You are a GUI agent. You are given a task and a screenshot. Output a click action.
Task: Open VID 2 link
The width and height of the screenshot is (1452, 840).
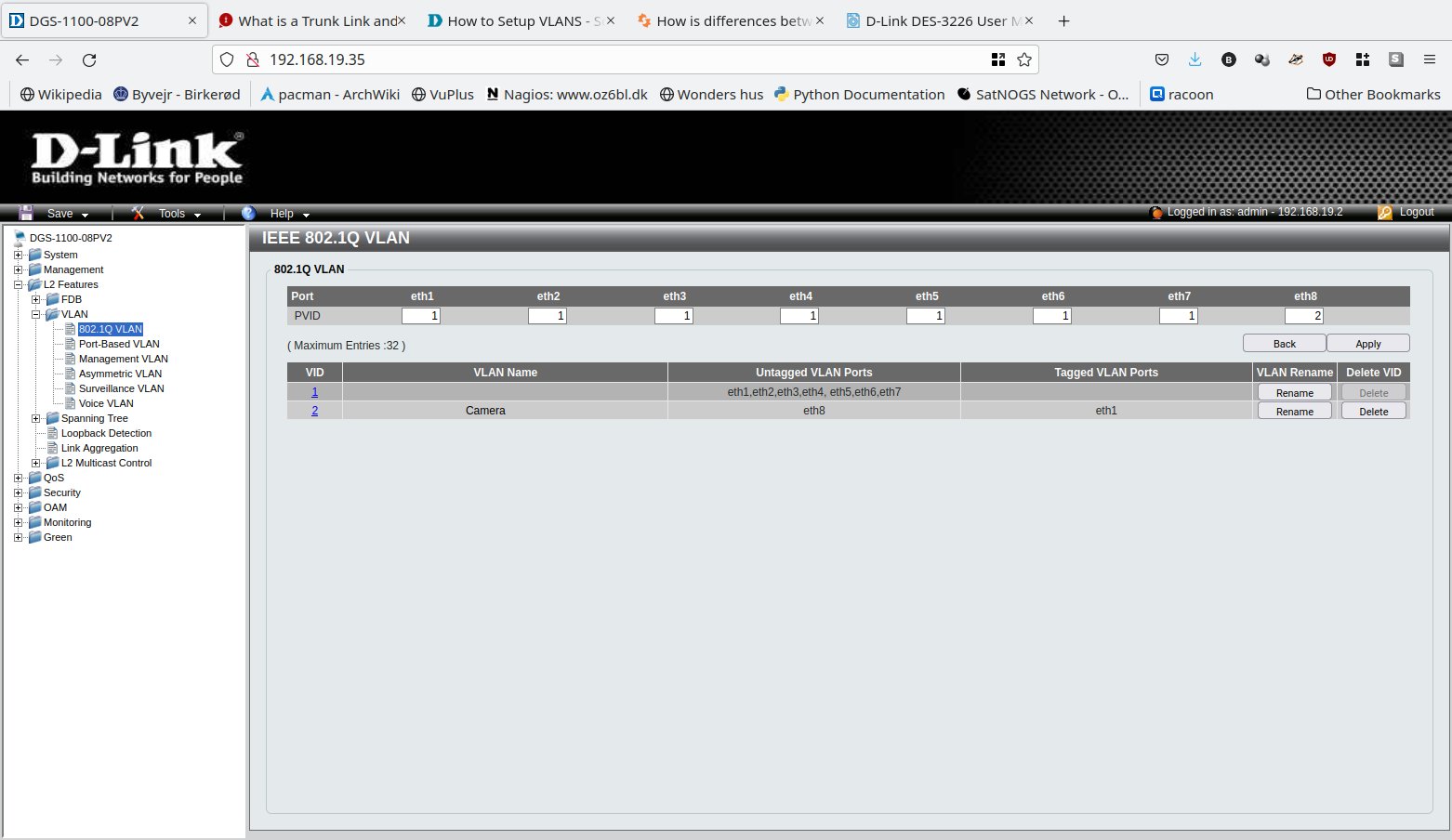[314, 411]
